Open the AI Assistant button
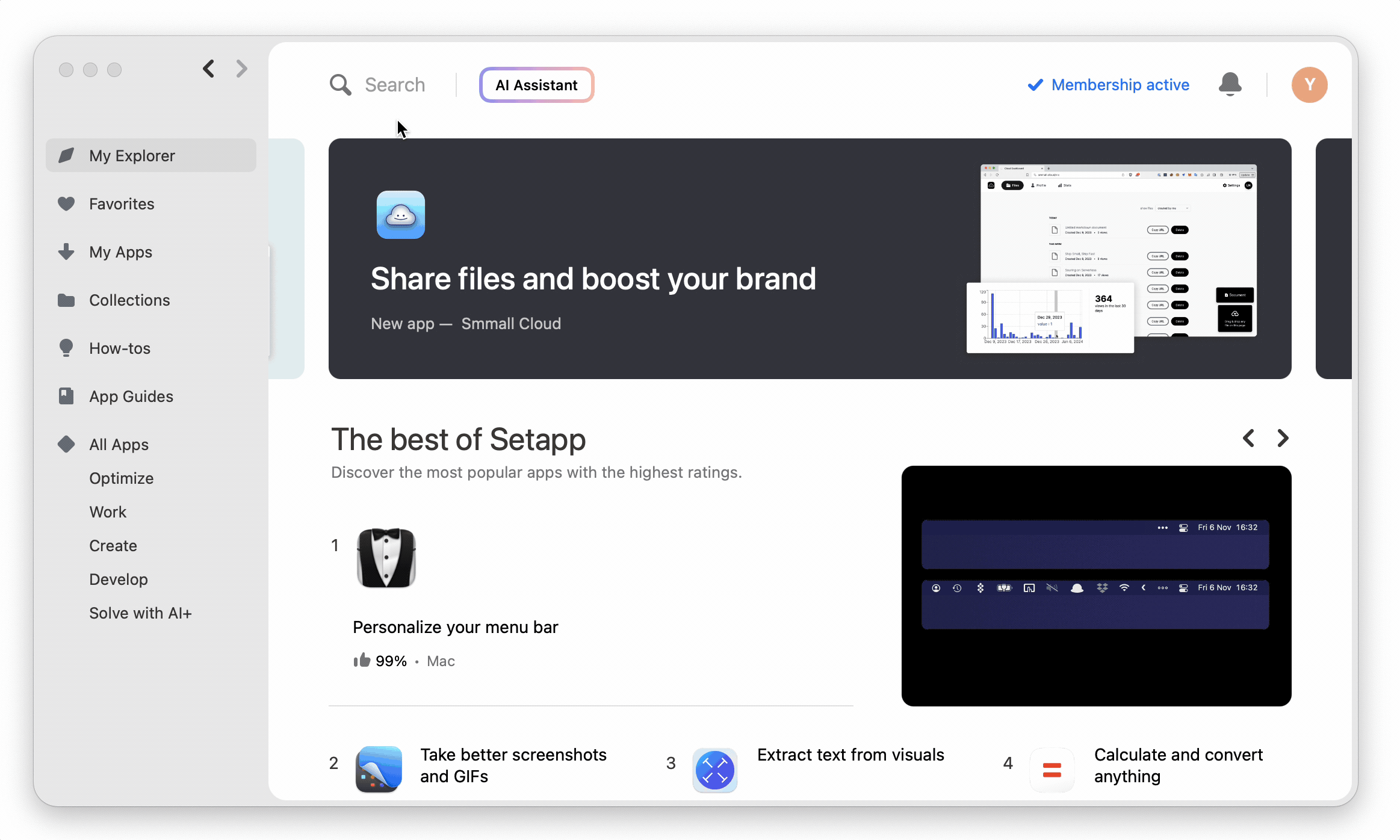 click(536, 85)
